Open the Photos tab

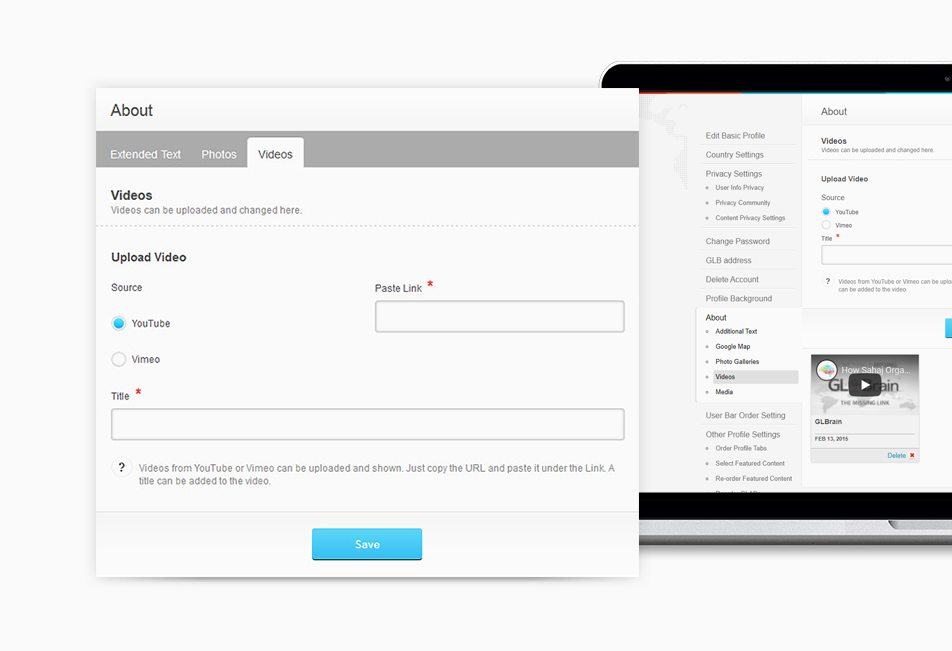point(219,154)
